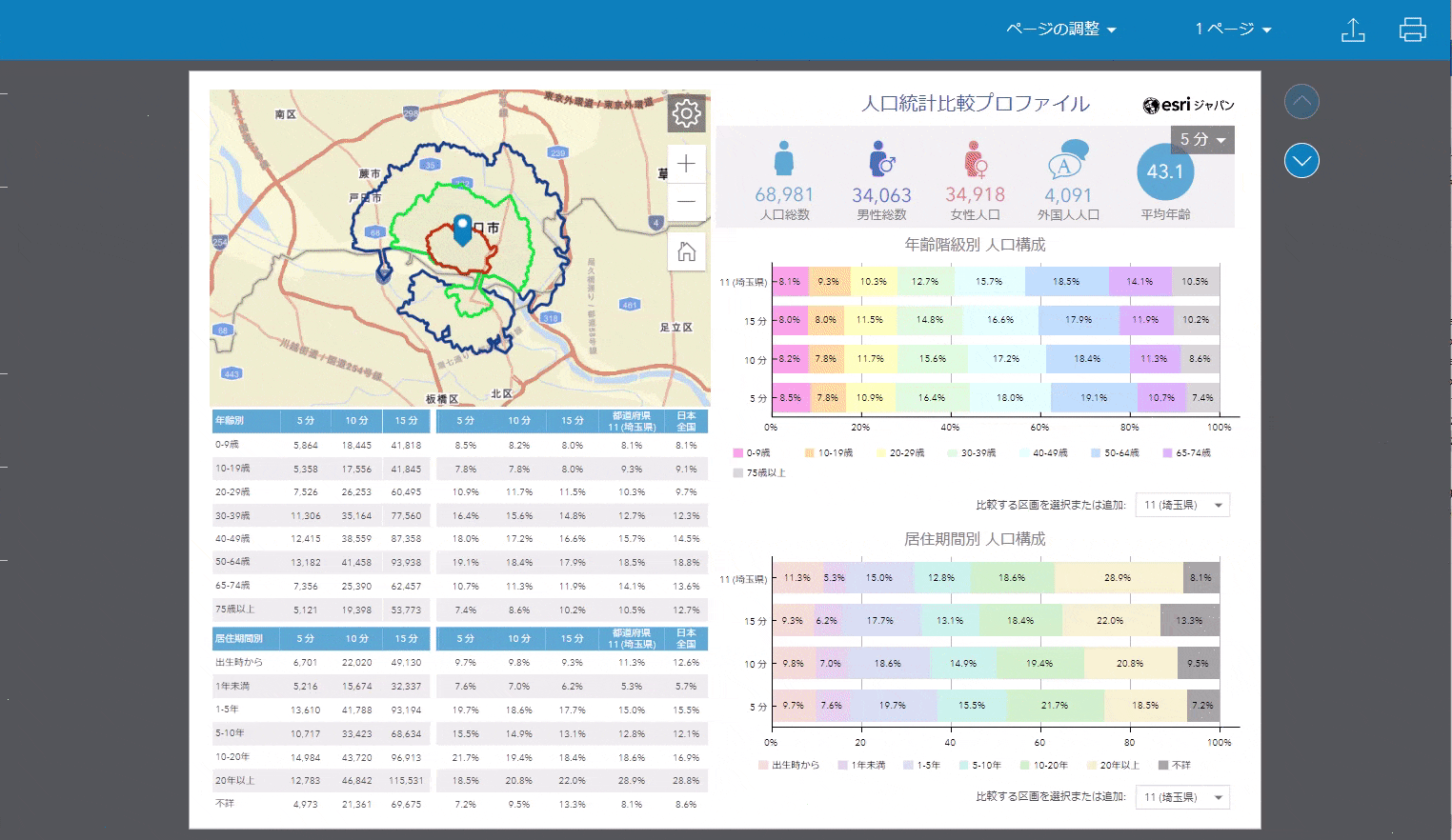Open residence chart comparison area dropdown
The height and width of the screenshot is (840, 1452).
click(1182, 797)
